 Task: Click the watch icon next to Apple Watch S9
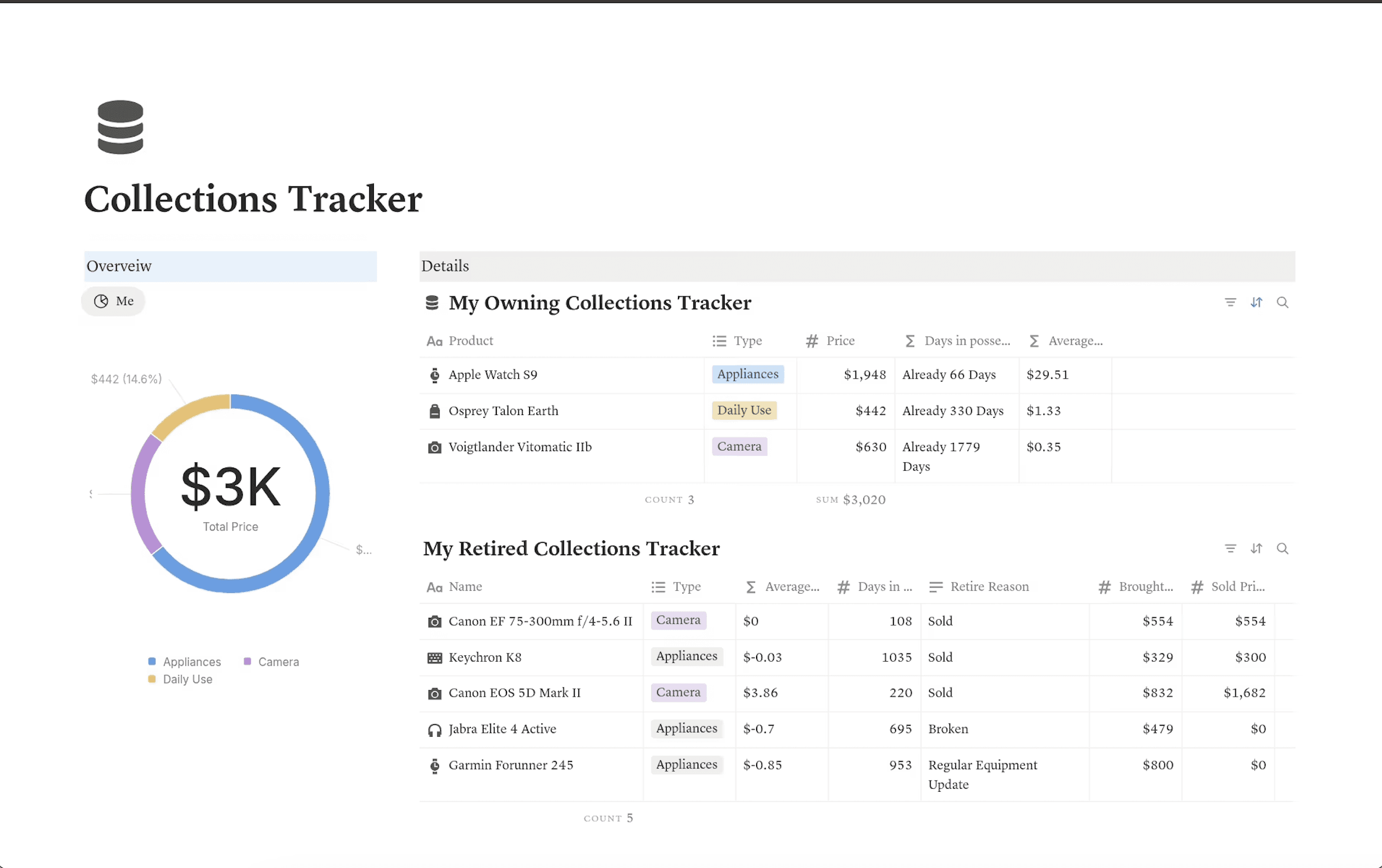pyautogui.click(x=435, y=374)
